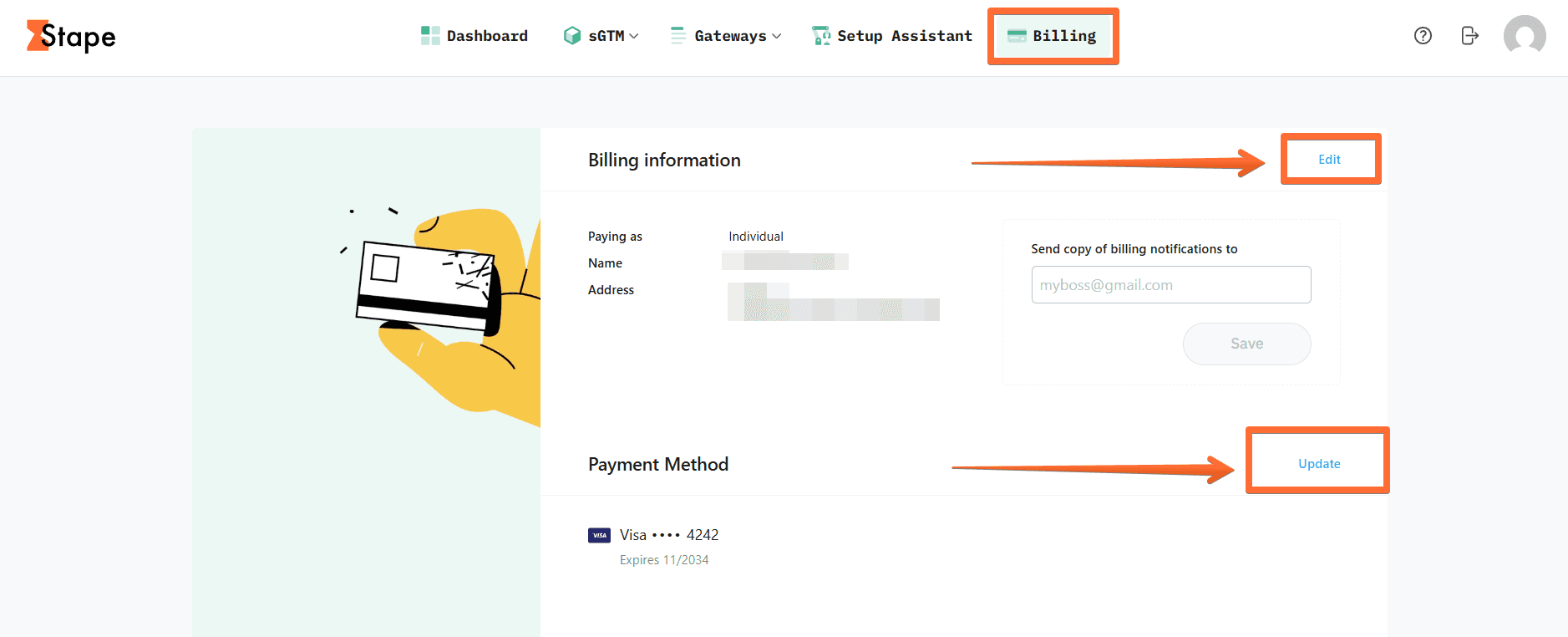Click the Stape logo
The height and width of the screenshot is (637, 1568).
[x=71, y=36]
